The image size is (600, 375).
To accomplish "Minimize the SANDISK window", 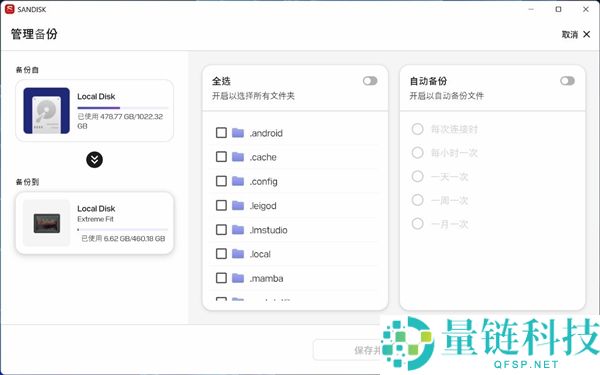I will [x=531, y=9].
